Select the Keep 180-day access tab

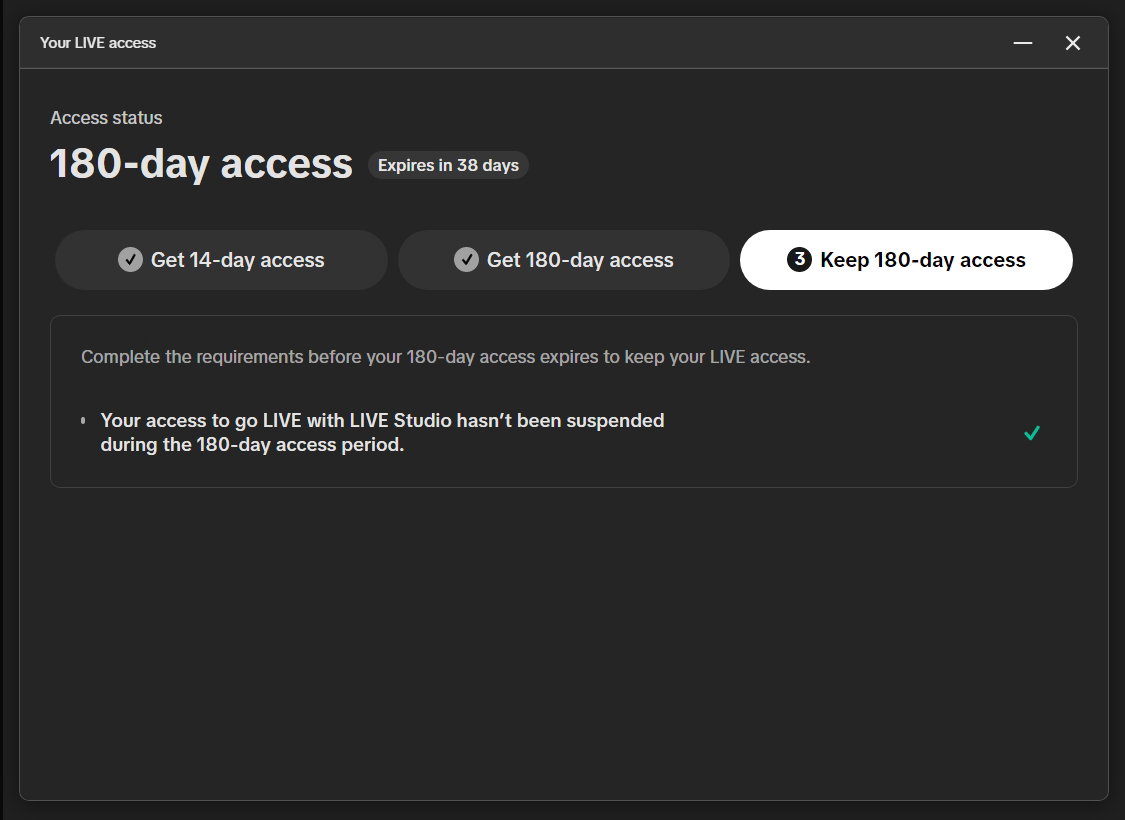[906, 260]
